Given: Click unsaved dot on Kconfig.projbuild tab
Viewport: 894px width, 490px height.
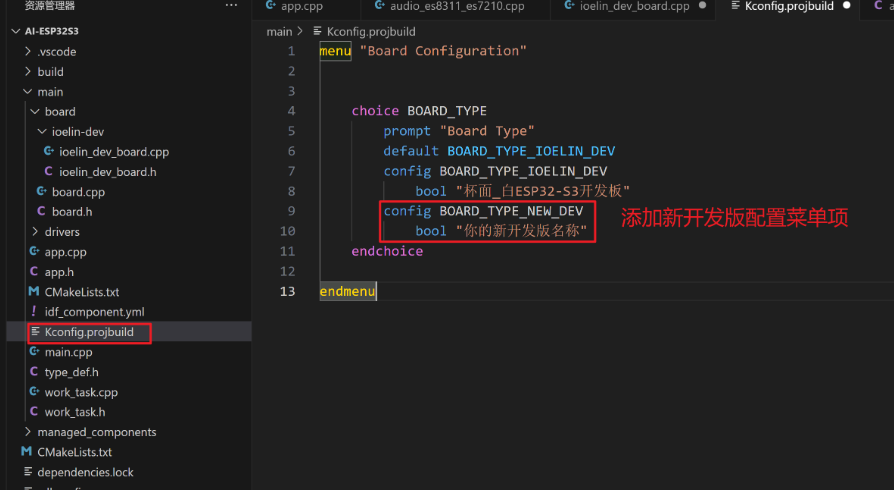Looking at the screenshot, I should point(847,5).
